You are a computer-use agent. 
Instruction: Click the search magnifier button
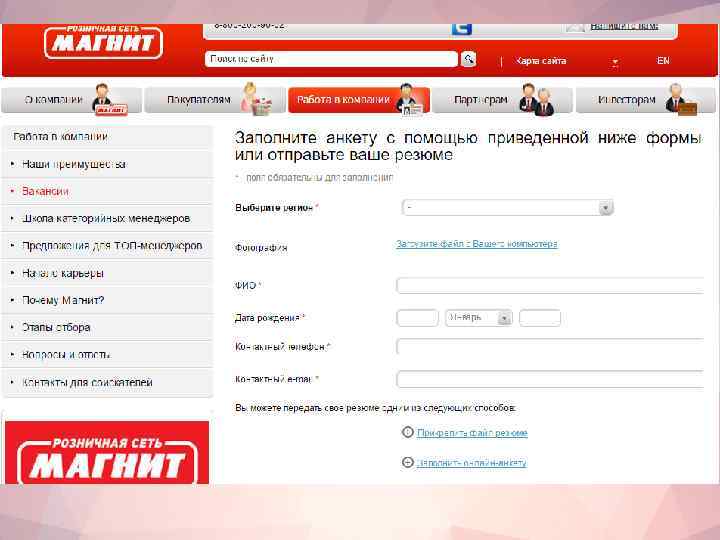468,59
